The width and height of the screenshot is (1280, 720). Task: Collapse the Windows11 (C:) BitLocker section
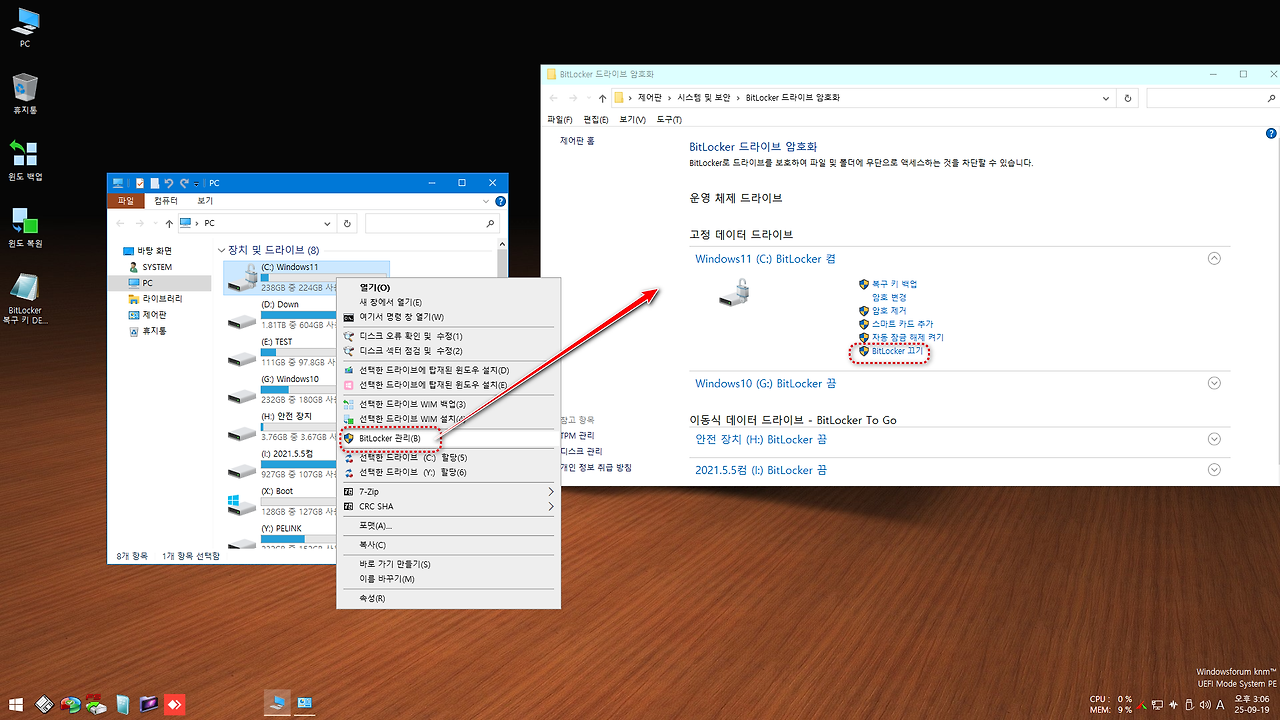[x=1214, y=258]
